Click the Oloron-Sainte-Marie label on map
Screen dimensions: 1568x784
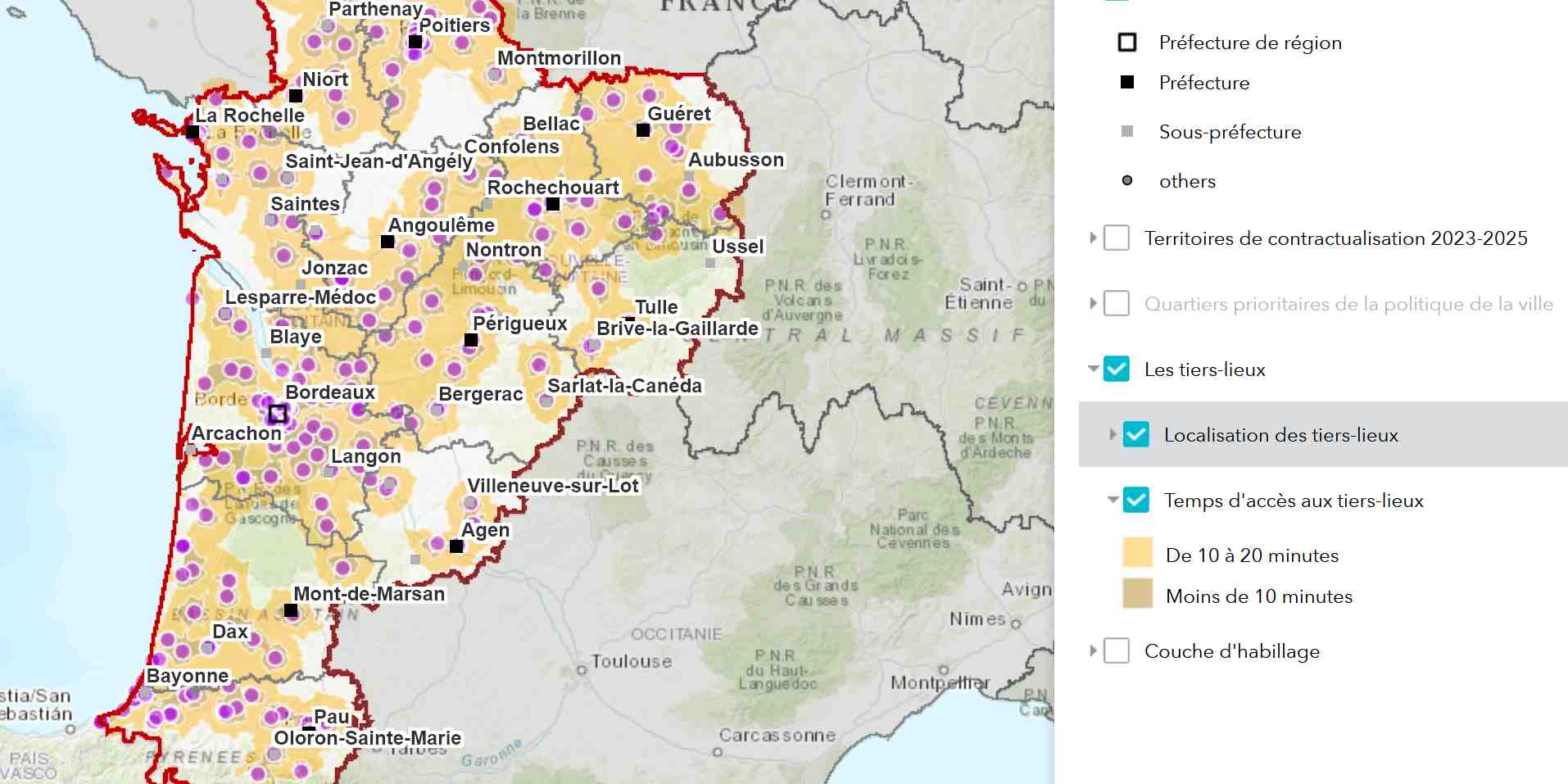click(x=368, y=738)
